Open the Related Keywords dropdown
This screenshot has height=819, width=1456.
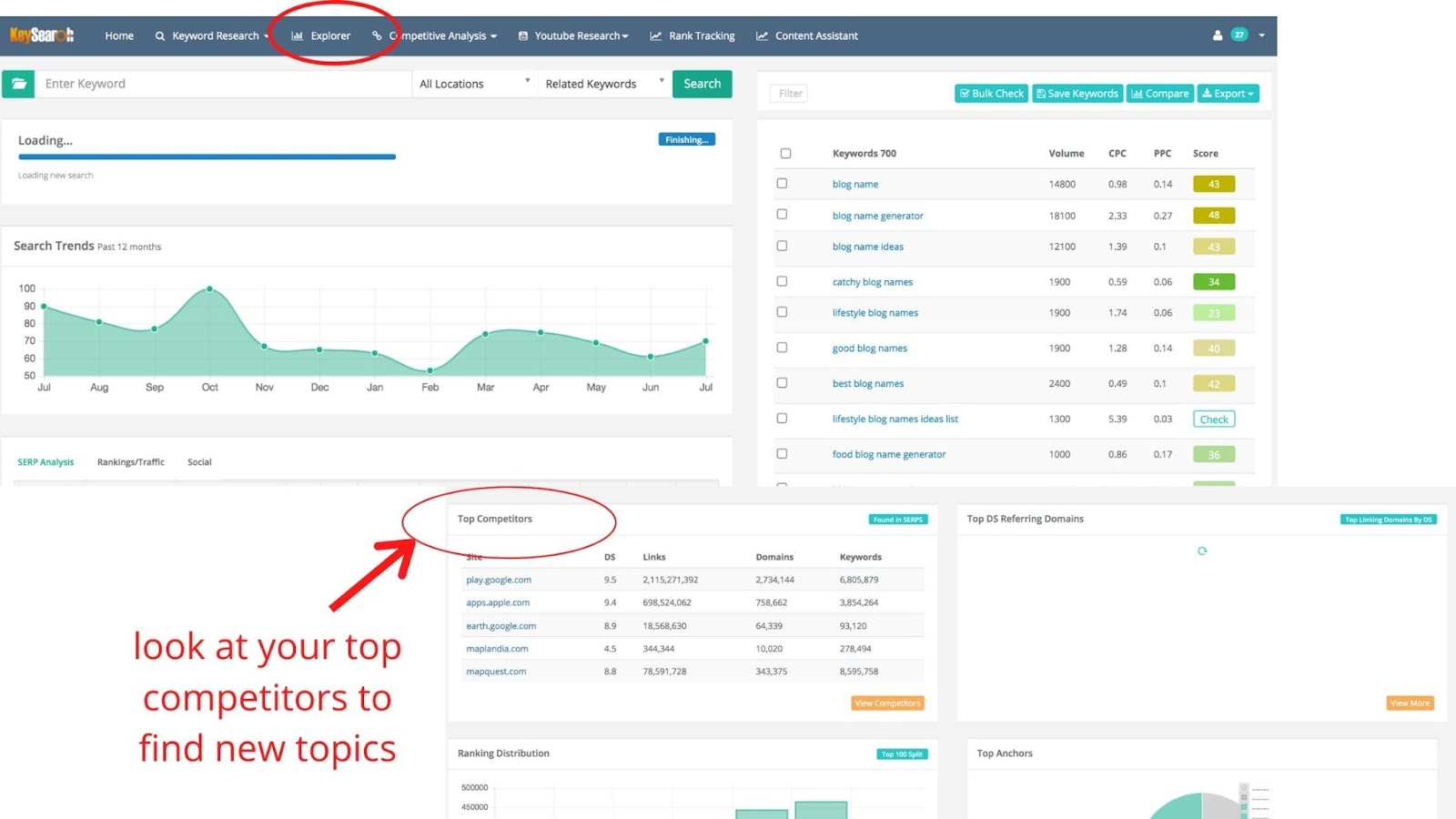[604, 84]
